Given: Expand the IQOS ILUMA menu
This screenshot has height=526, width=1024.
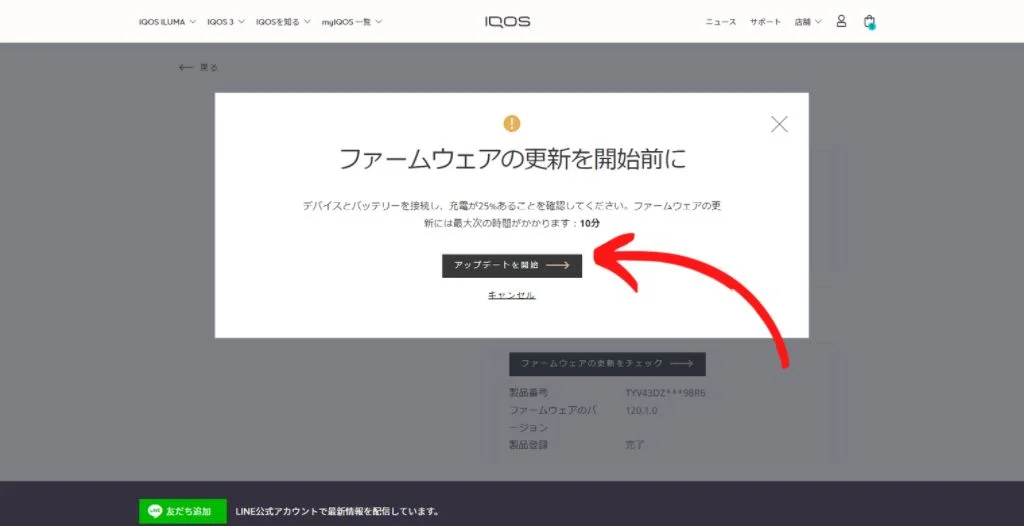Looking at the screenshot, I should point(167,22).
